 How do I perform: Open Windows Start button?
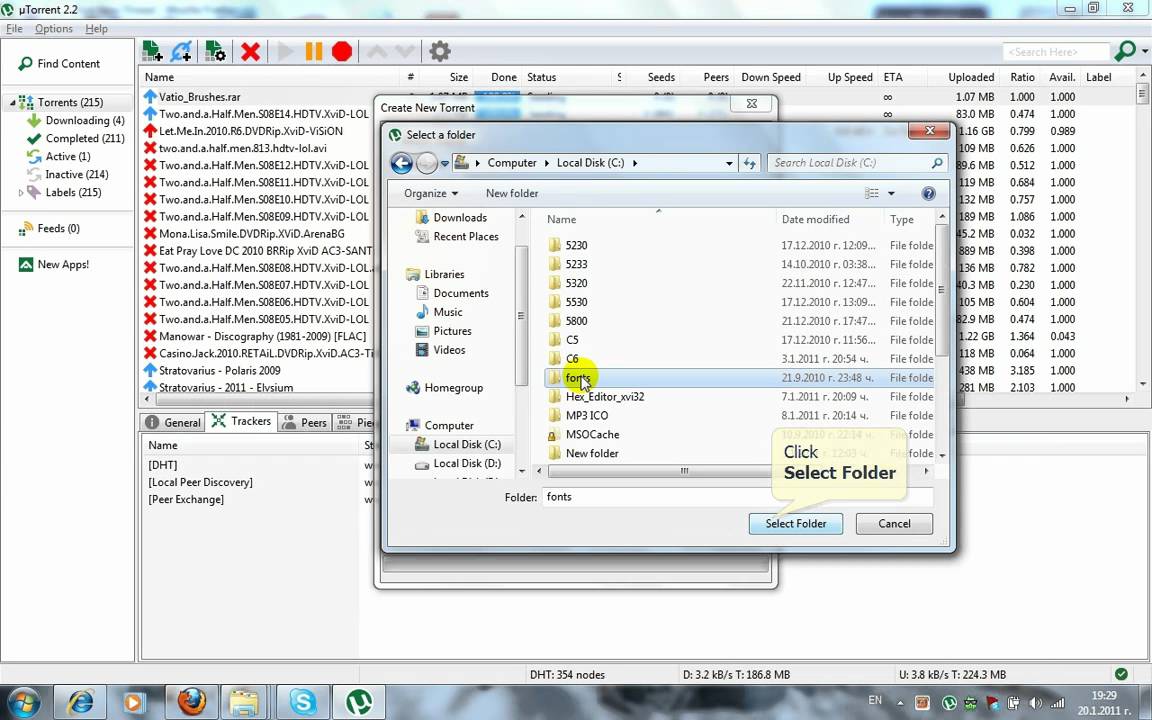pyautogui.click(x=23, y=702)
